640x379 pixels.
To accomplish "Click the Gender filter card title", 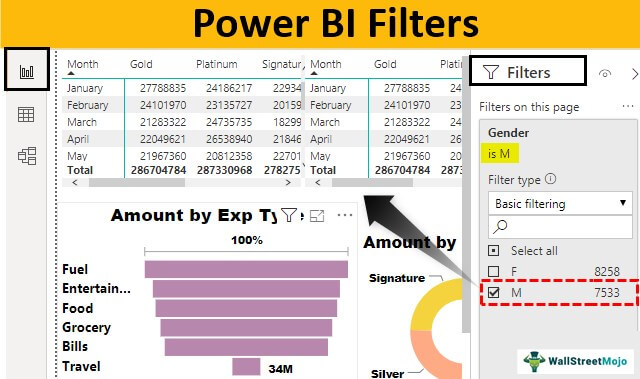I will [508, 133].
